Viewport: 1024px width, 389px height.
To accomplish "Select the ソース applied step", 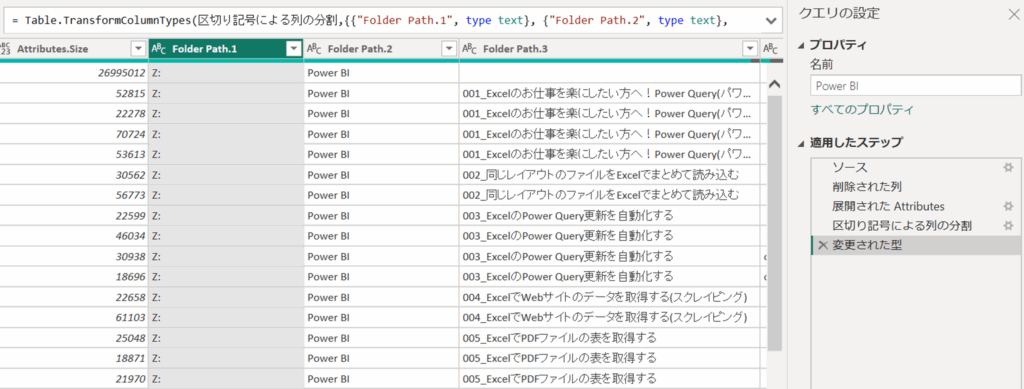I will [x=916, y=168].
